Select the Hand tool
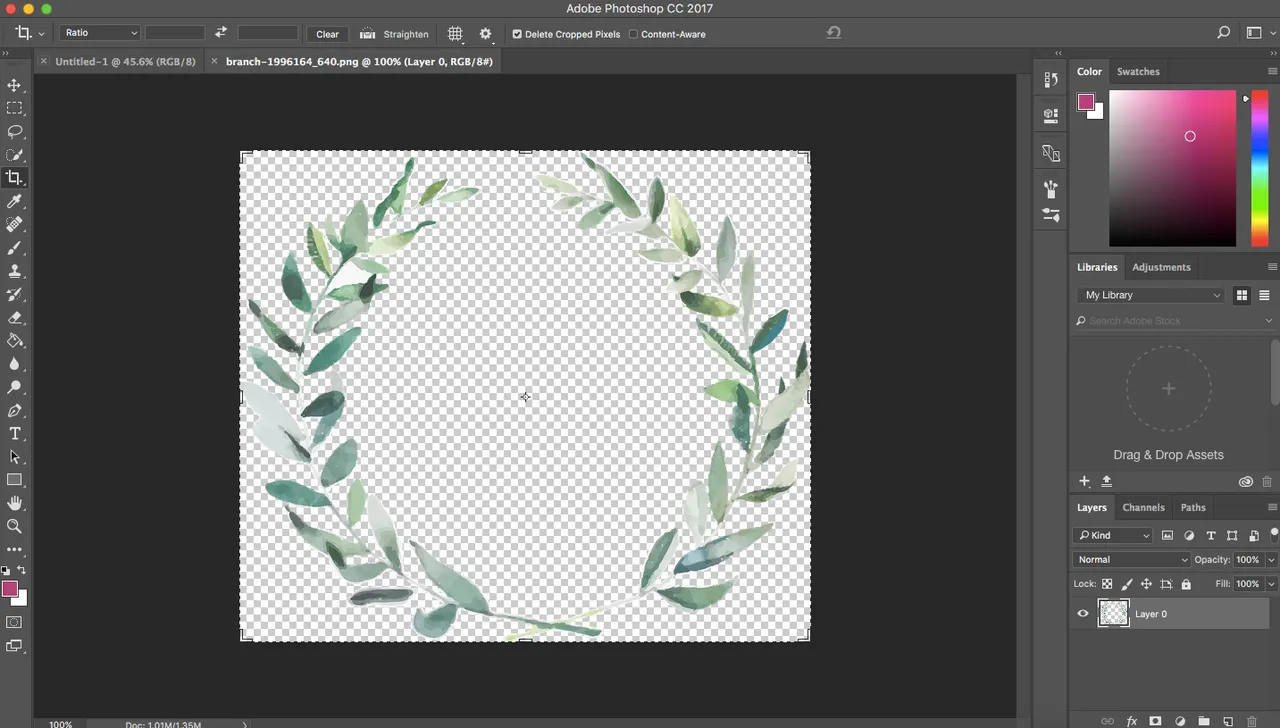Image resolution: width=1280 pixels, height=728 pixels. pos(14,503)
